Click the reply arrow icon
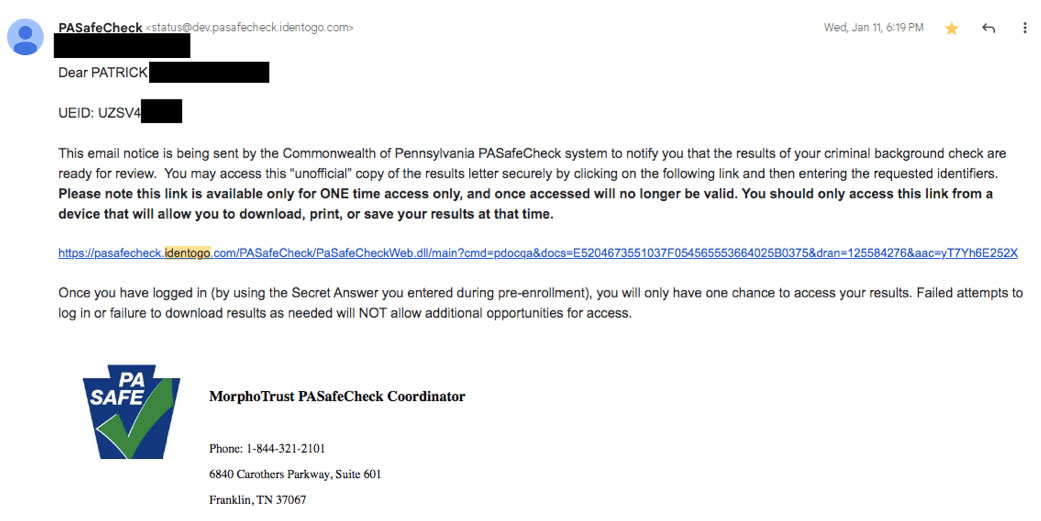 (989, 29)
